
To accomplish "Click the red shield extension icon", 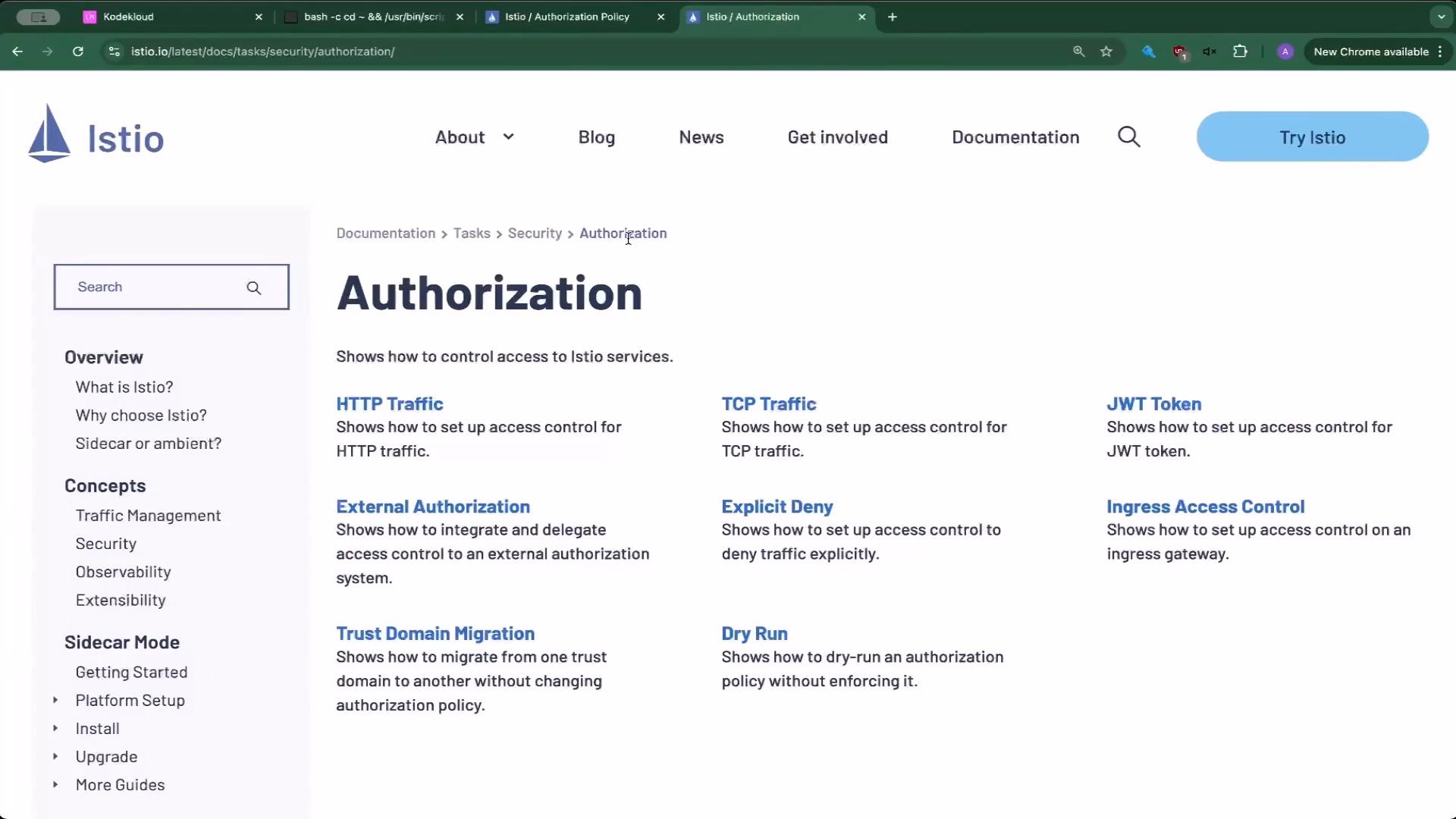I will point(1180,52).
